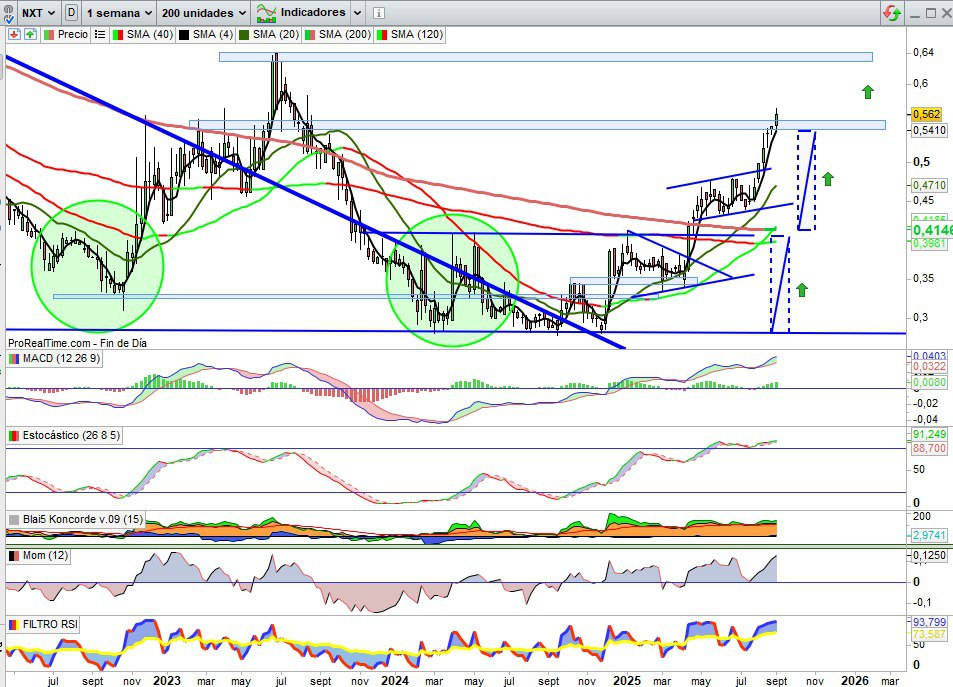Click the Estocástico (26 8 5) label
Screen dimensions: 953x687
[x=64, y=436]
